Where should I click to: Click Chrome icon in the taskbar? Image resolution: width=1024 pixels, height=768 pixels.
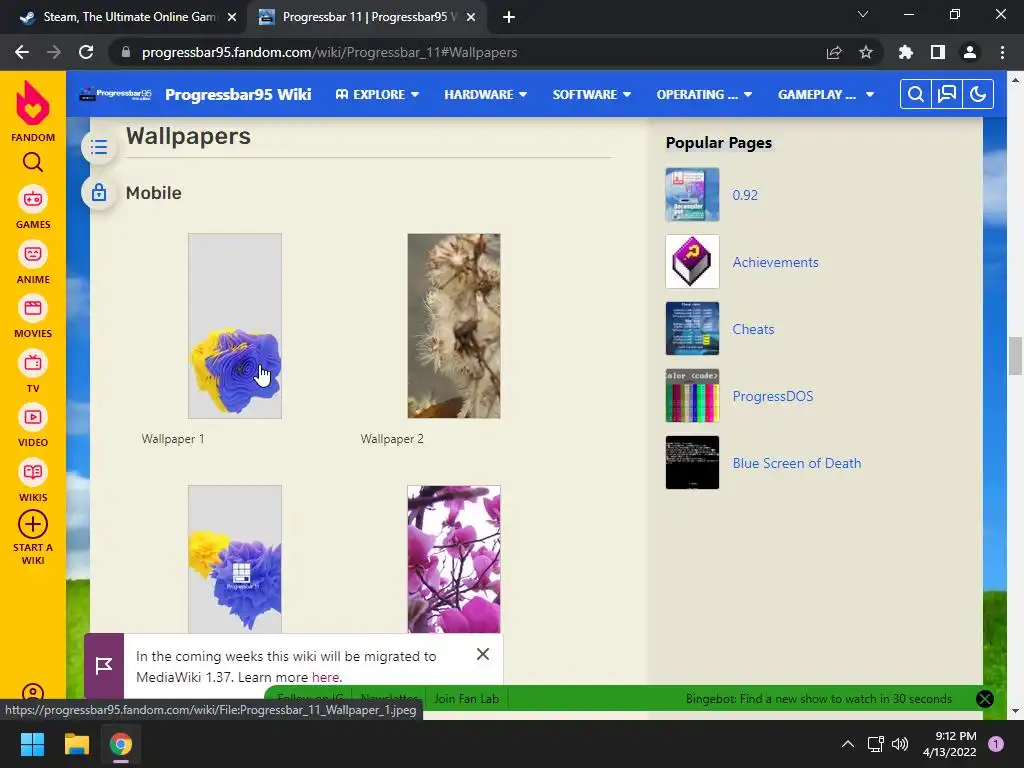tap(121, 744)
